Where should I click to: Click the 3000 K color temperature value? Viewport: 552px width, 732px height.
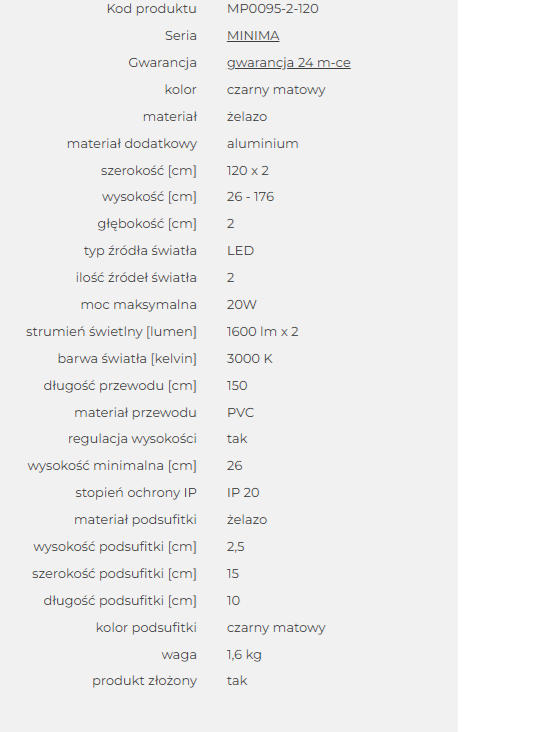point(249,359)
